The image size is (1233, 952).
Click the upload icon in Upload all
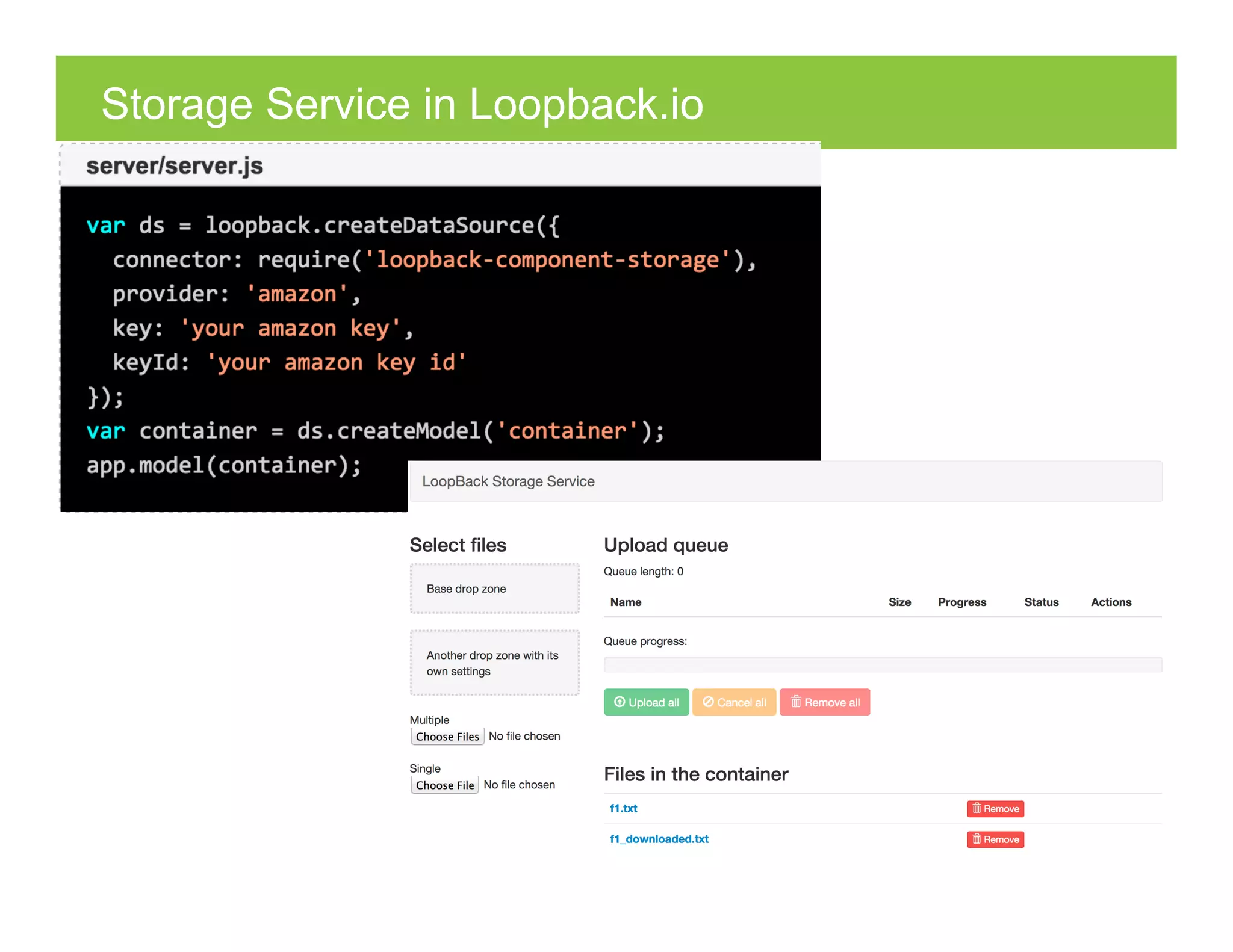pyautogui.click(x=619, y=702)
